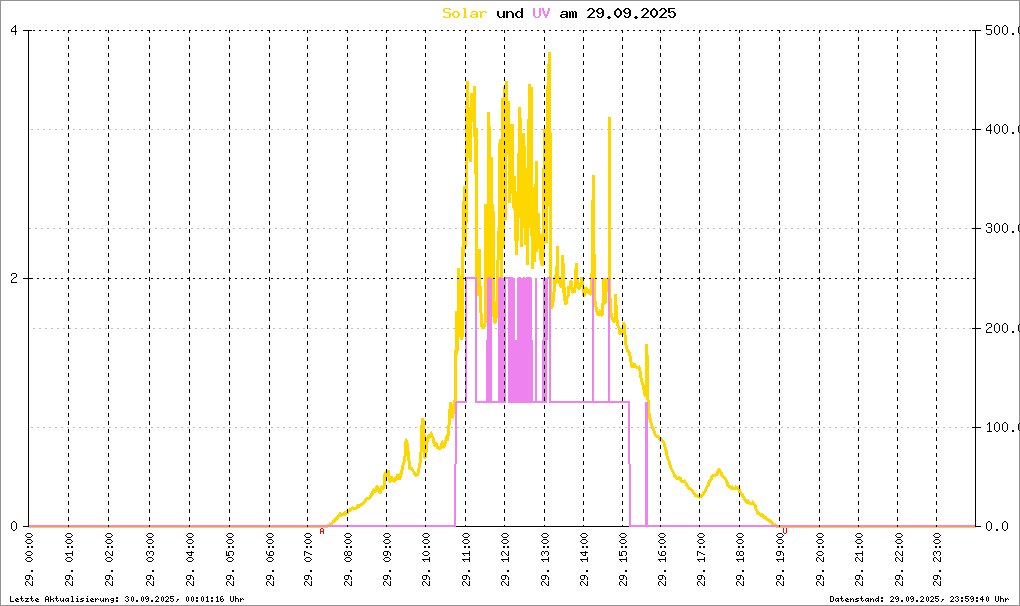Click the red "U" sunset marker
Viewport: 1020px width, 606px height.
pos(785,531)
